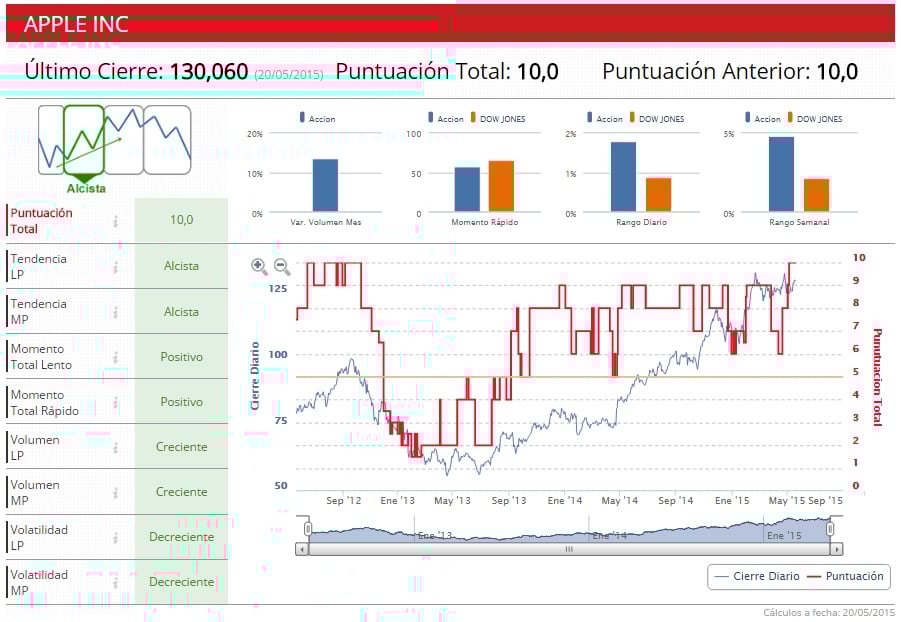Click the APPLE INC header title

click(76, 24)
